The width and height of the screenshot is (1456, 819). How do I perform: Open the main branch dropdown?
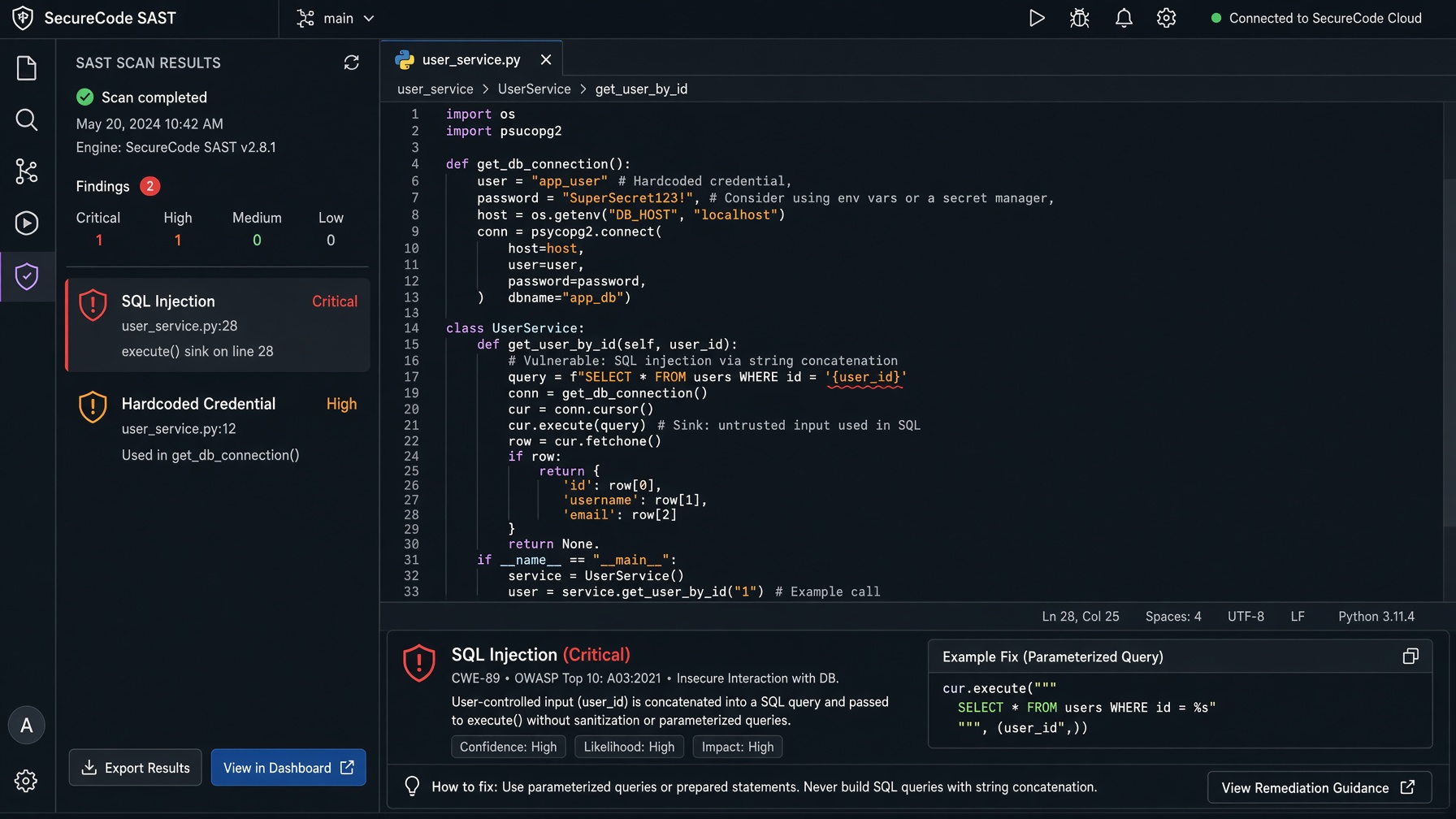pos(336,18)
